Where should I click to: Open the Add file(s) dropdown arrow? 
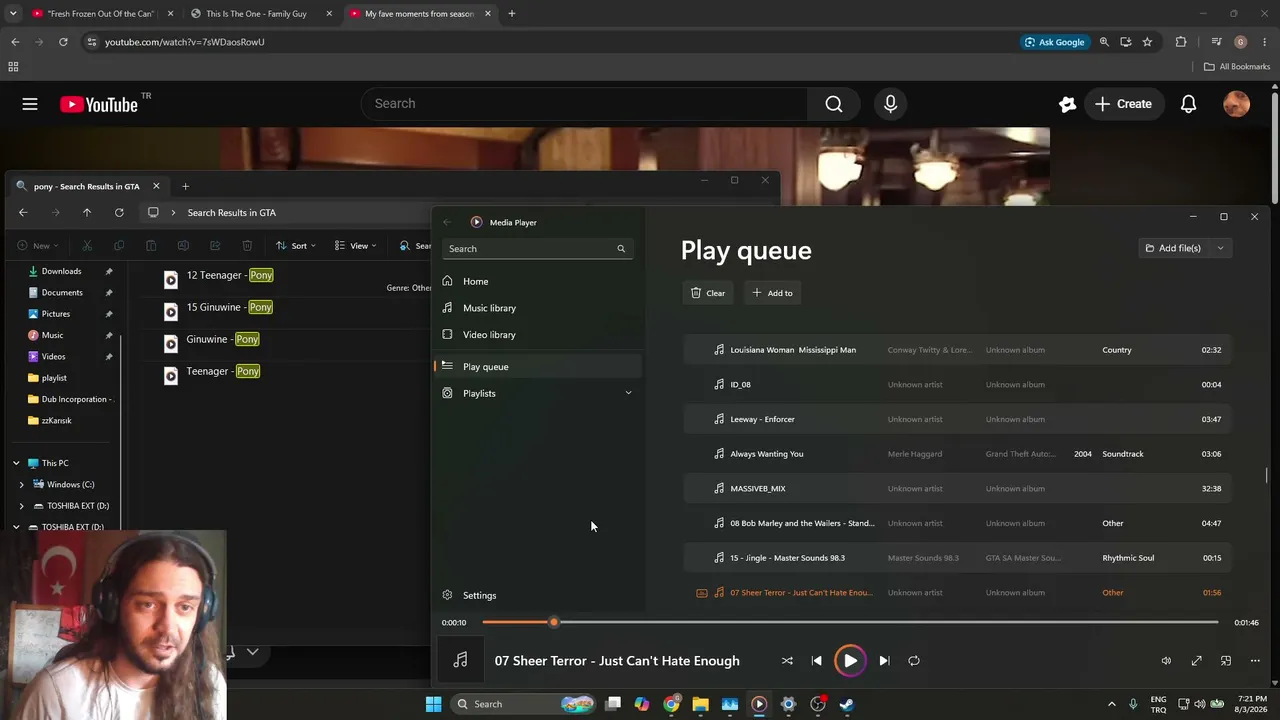pyautogui.click(x=1220, y=248)
